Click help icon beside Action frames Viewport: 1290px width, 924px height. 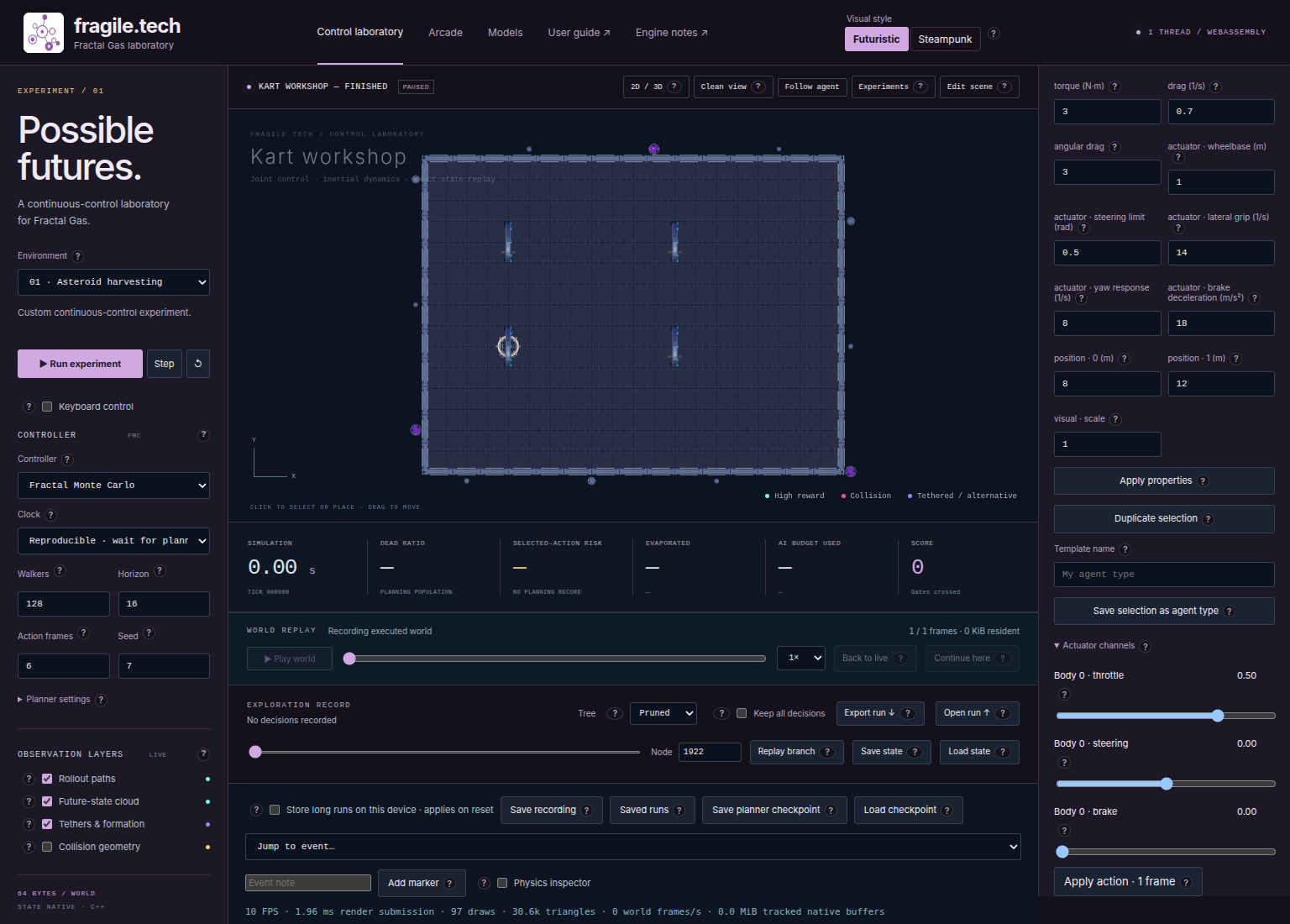click(x=84, y=633)
